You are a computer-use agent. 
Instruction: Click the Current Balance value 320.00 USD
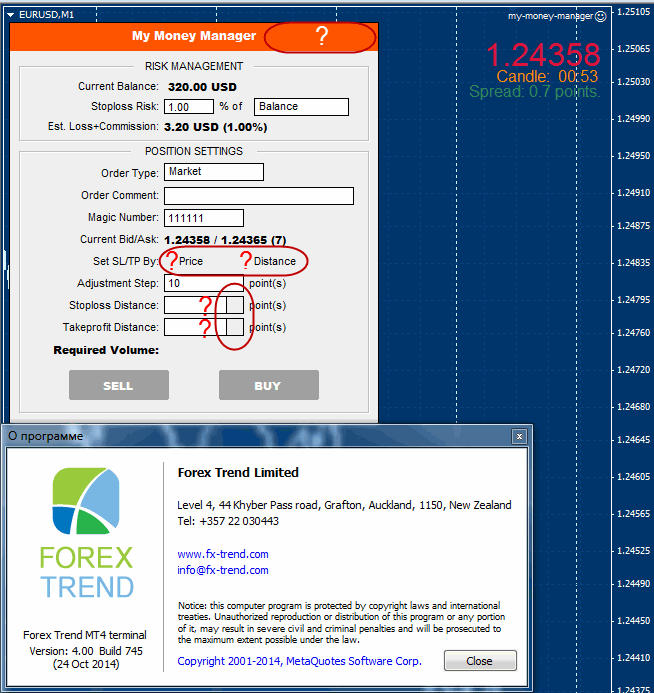click(x=202, y=87)
